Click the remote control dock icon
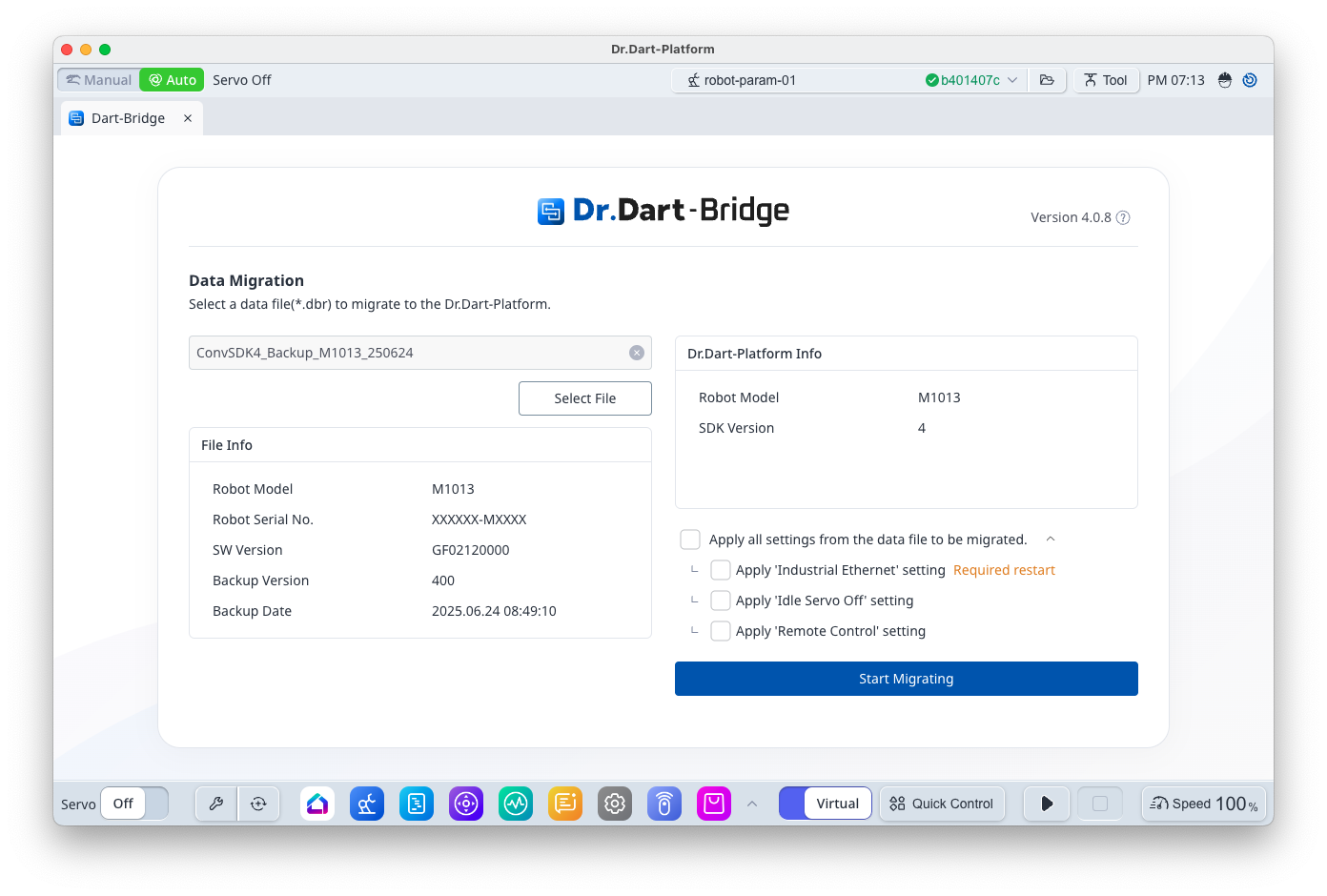 tap(664, 804)
